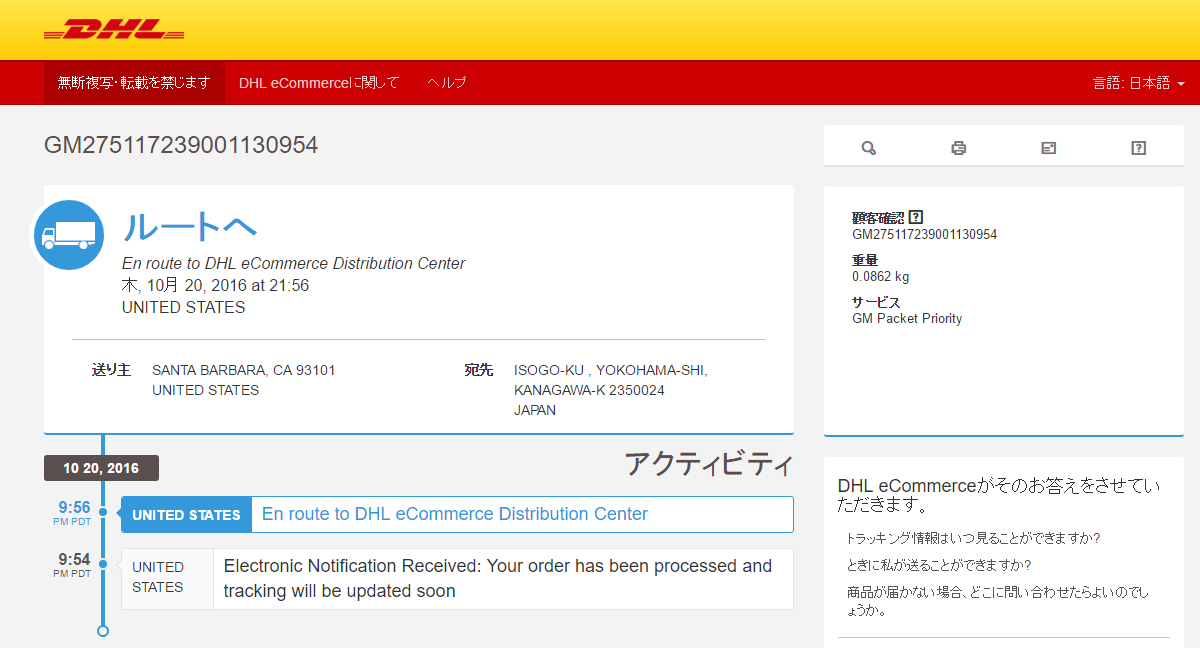
Task: Select the 9:56 En route activity entry
Action: [x=457, y=514]
